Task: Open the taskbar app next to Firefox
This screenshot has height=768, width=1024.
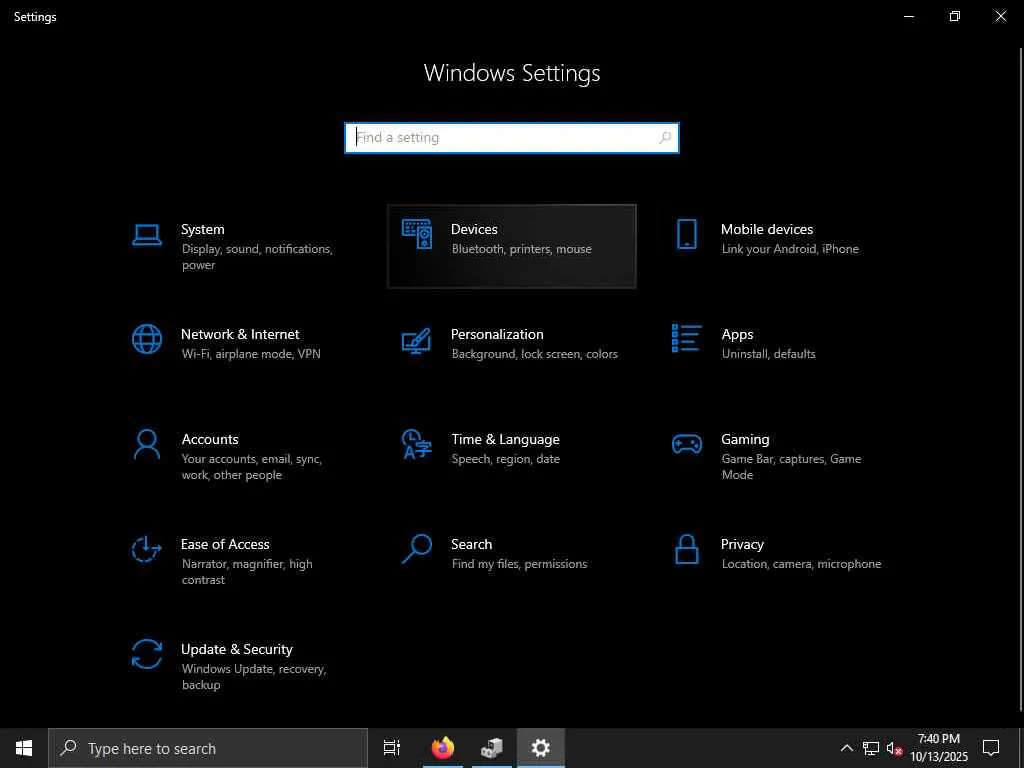Action: (492, 748)
